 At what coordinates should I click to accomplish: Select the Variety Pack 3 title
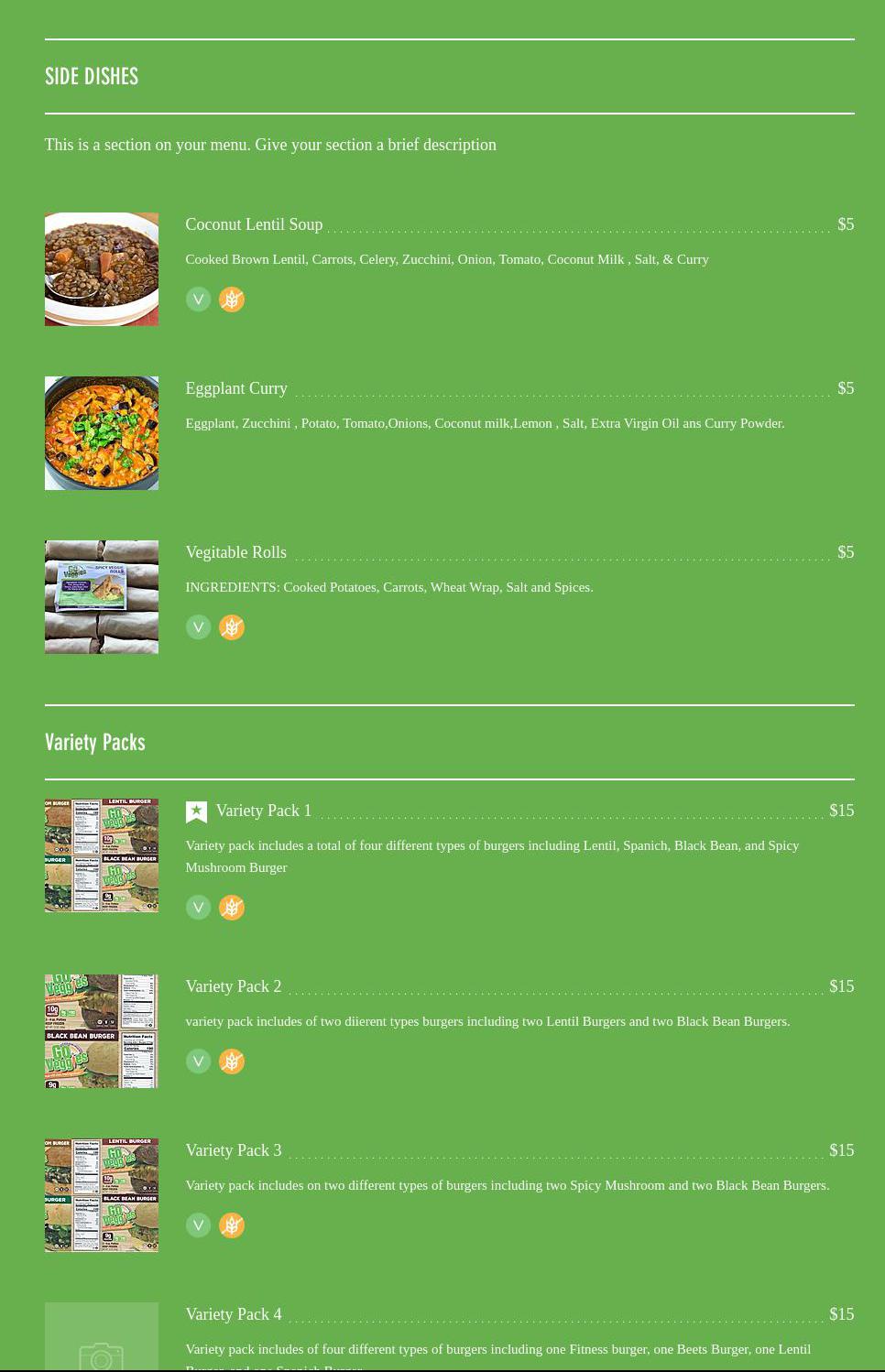pos(234,1150)
